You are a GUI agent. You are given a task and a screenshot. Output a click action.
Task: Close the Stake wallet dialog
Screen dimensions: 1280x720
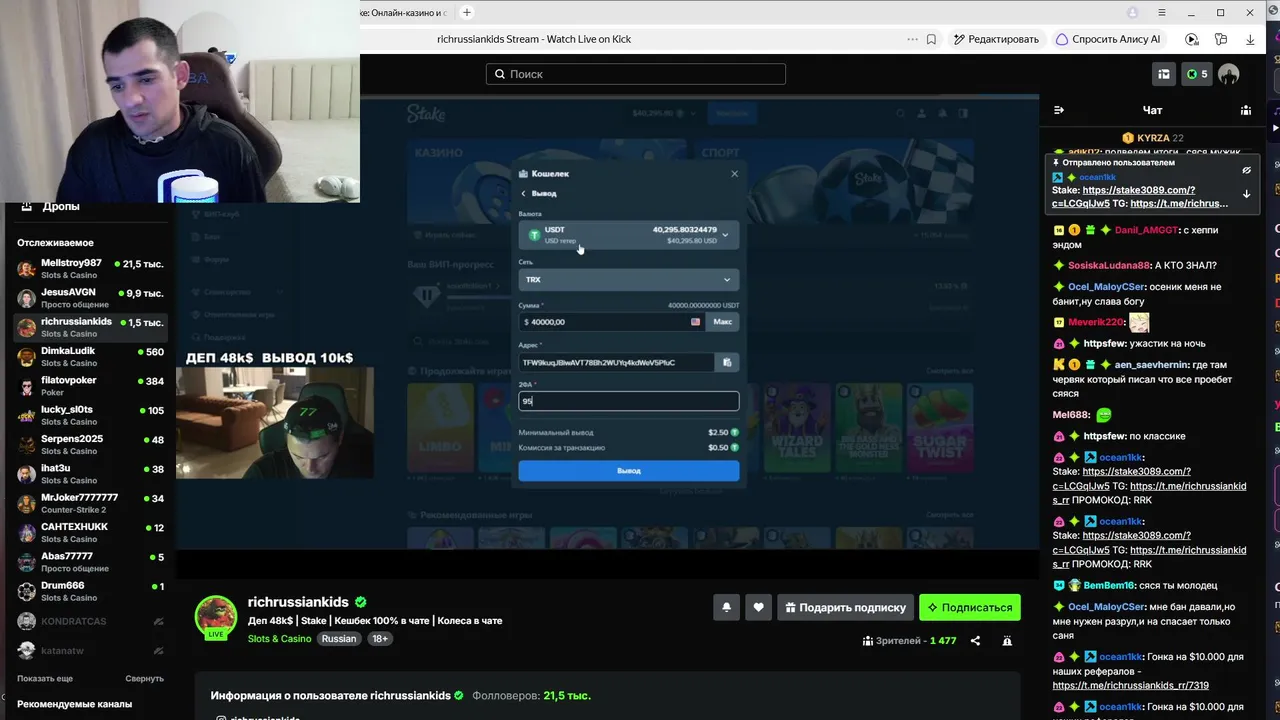(x=734, y=173)
